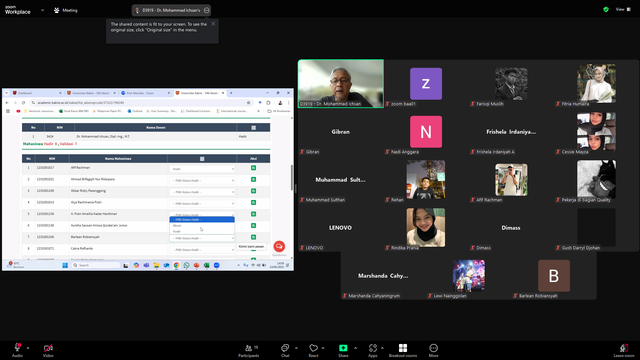
Task: Open the browser profile icon
Action: pos(280,103)
